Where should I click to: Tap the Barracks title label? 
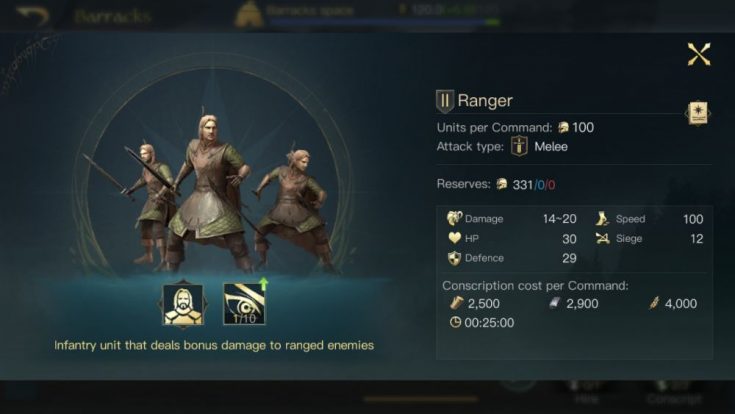[x=112, y=16]
